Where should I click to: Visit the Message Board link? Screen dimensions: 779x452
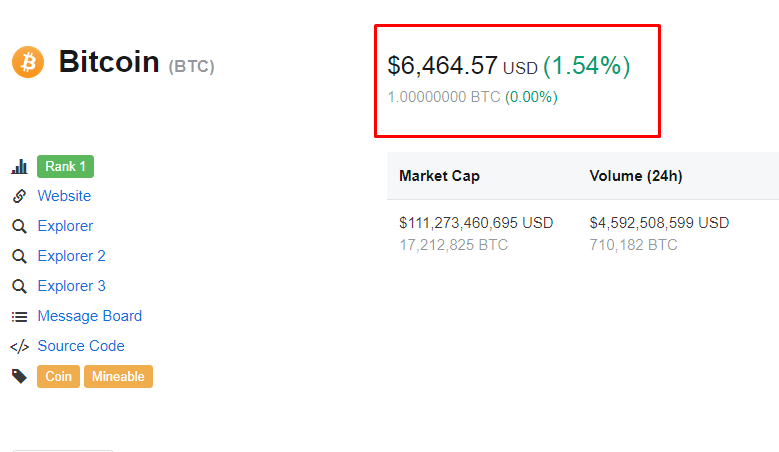click(90, 316)
